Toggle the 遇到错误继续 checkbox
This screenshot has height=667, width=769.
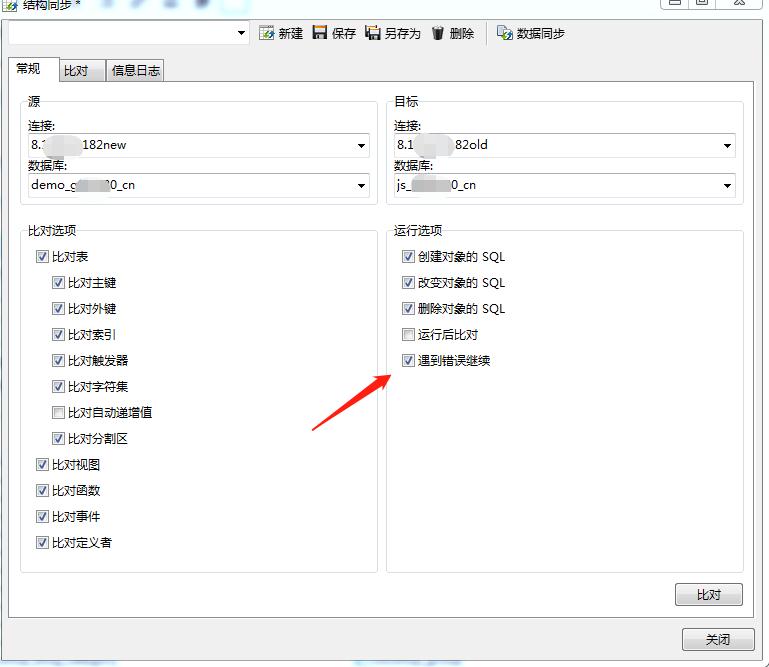click(408, 361)
